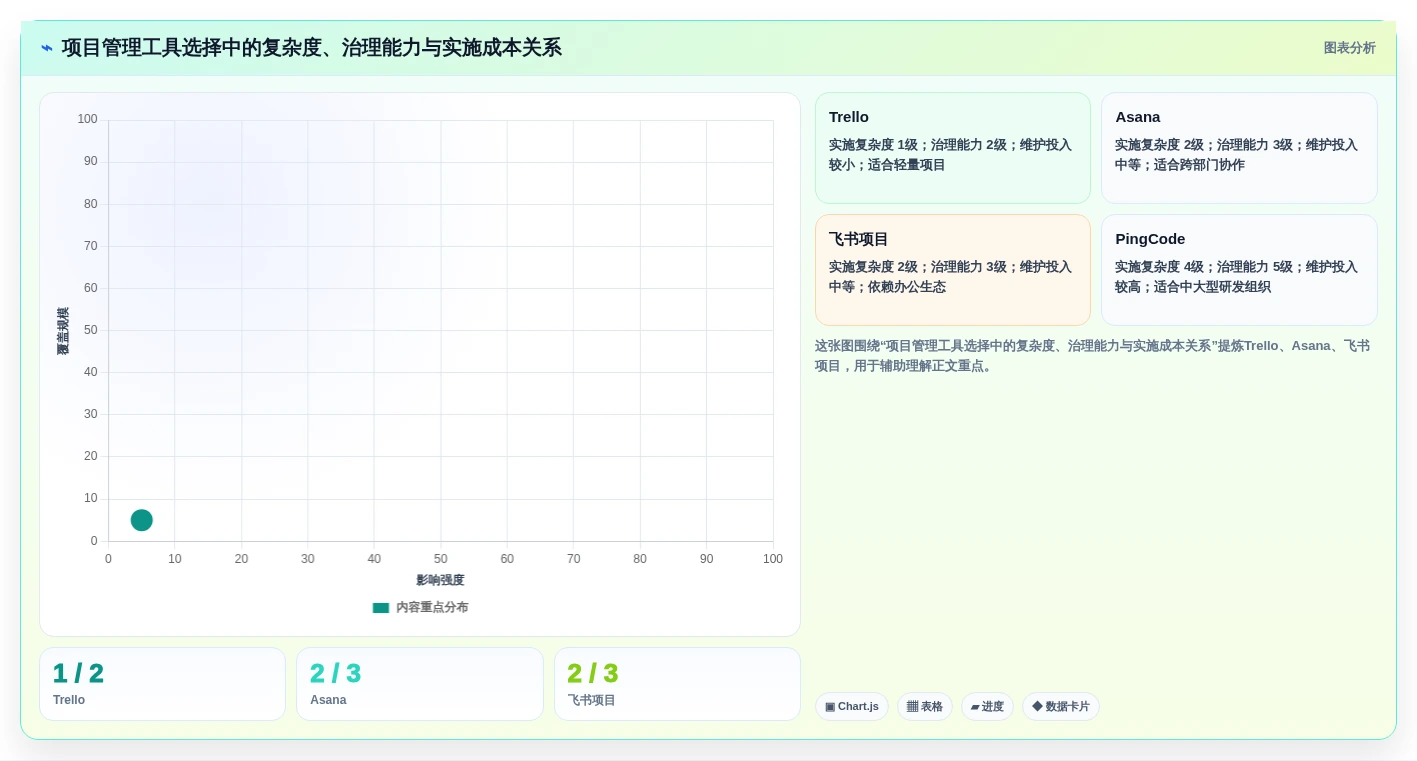Click the lightning icon beside the title
1417x761 pixels.
(x=47, y=48)
